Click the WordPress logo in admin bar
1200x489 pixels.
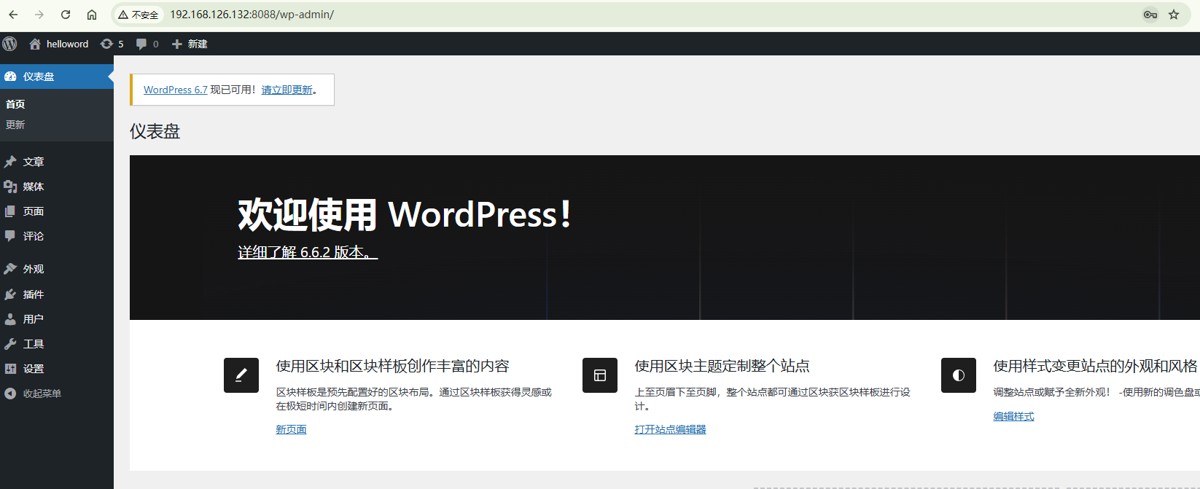pyautogui.click(x=10, y=44)
